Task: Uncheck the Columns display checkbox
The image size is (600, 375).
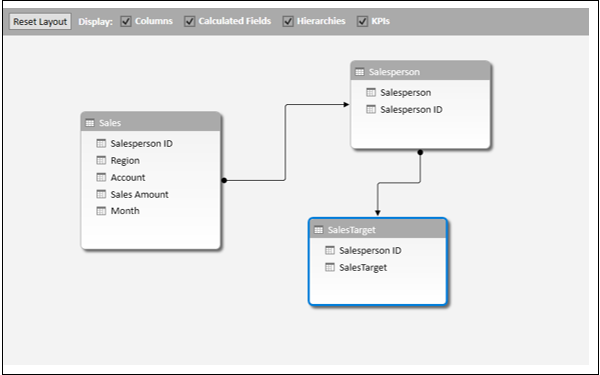Action: tap(126, 21)
